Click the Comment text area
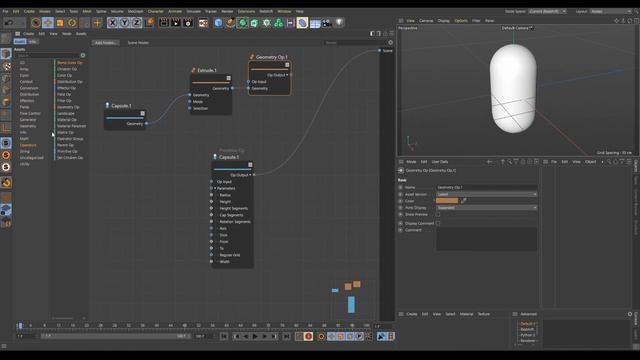This screenshot has width=640, height=360. tap(487, 239)
